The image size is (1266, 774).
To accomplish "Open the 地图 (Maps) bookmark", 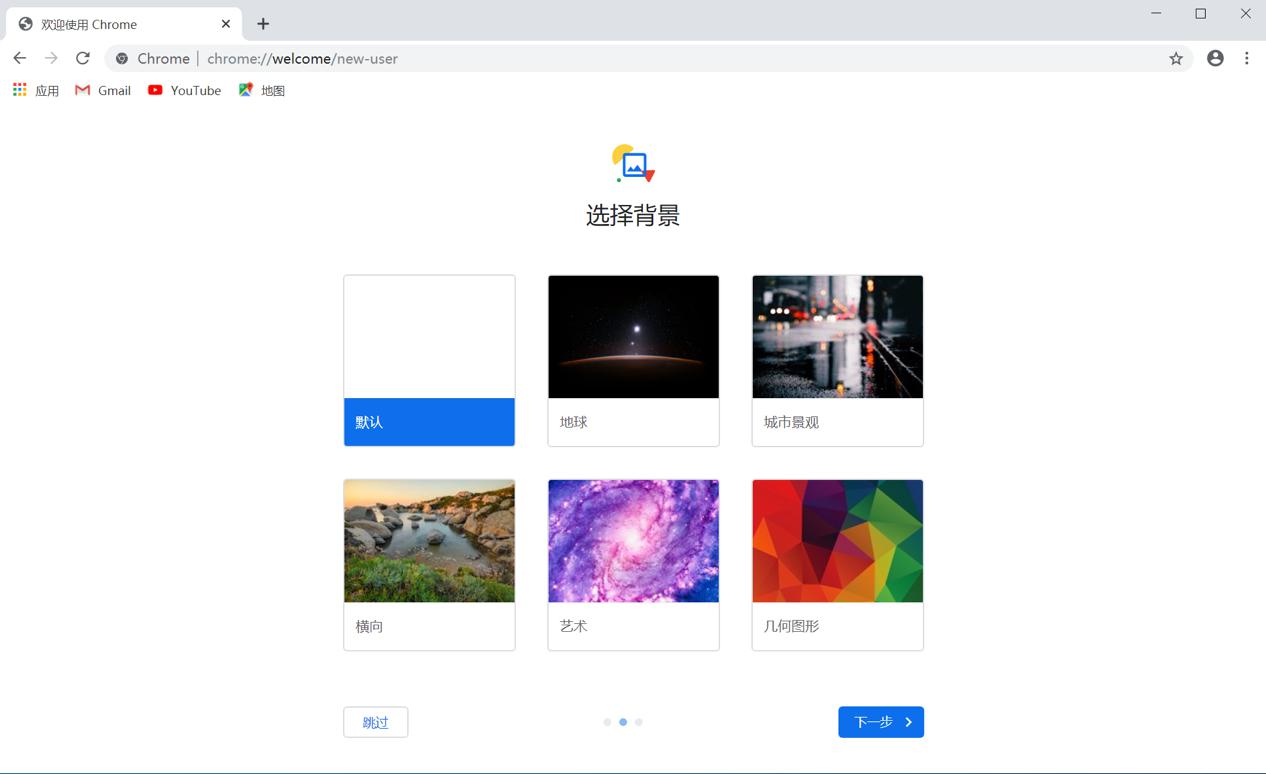I will pos(261,90).
